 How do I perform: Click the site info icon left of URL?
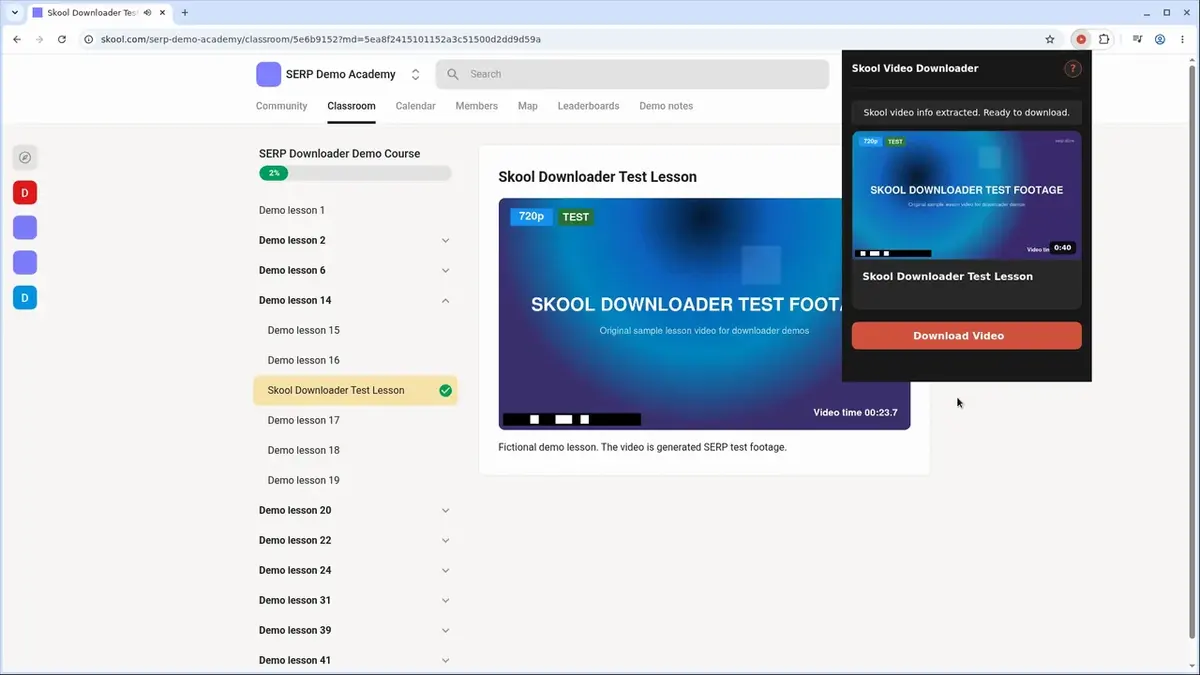pyautogui.click(x=88, y=39)
